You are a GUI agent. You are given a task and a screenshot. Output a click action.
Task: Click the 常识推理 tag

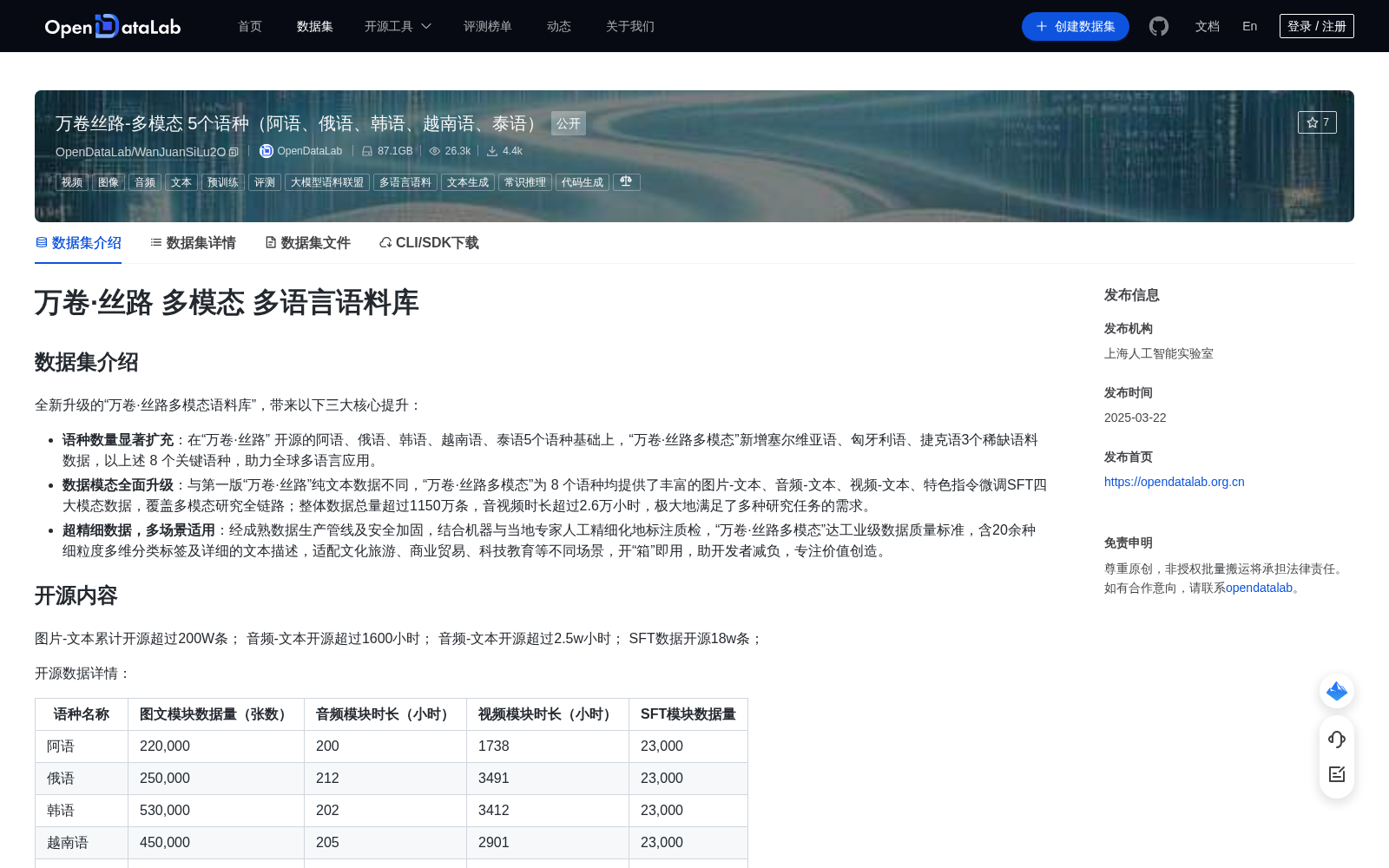[525, 182]
